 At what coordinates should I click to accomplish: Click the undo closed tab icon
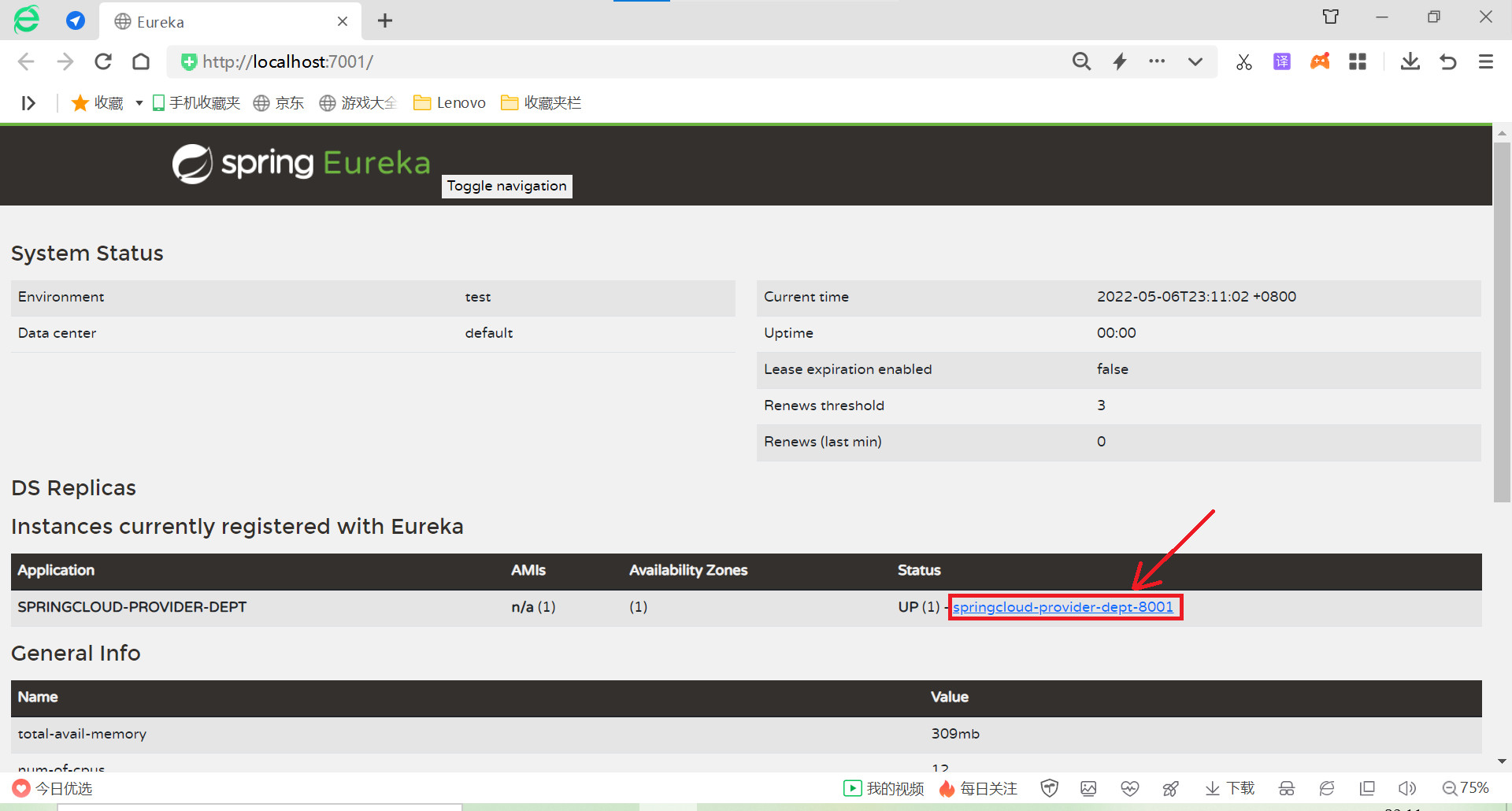1448,61
